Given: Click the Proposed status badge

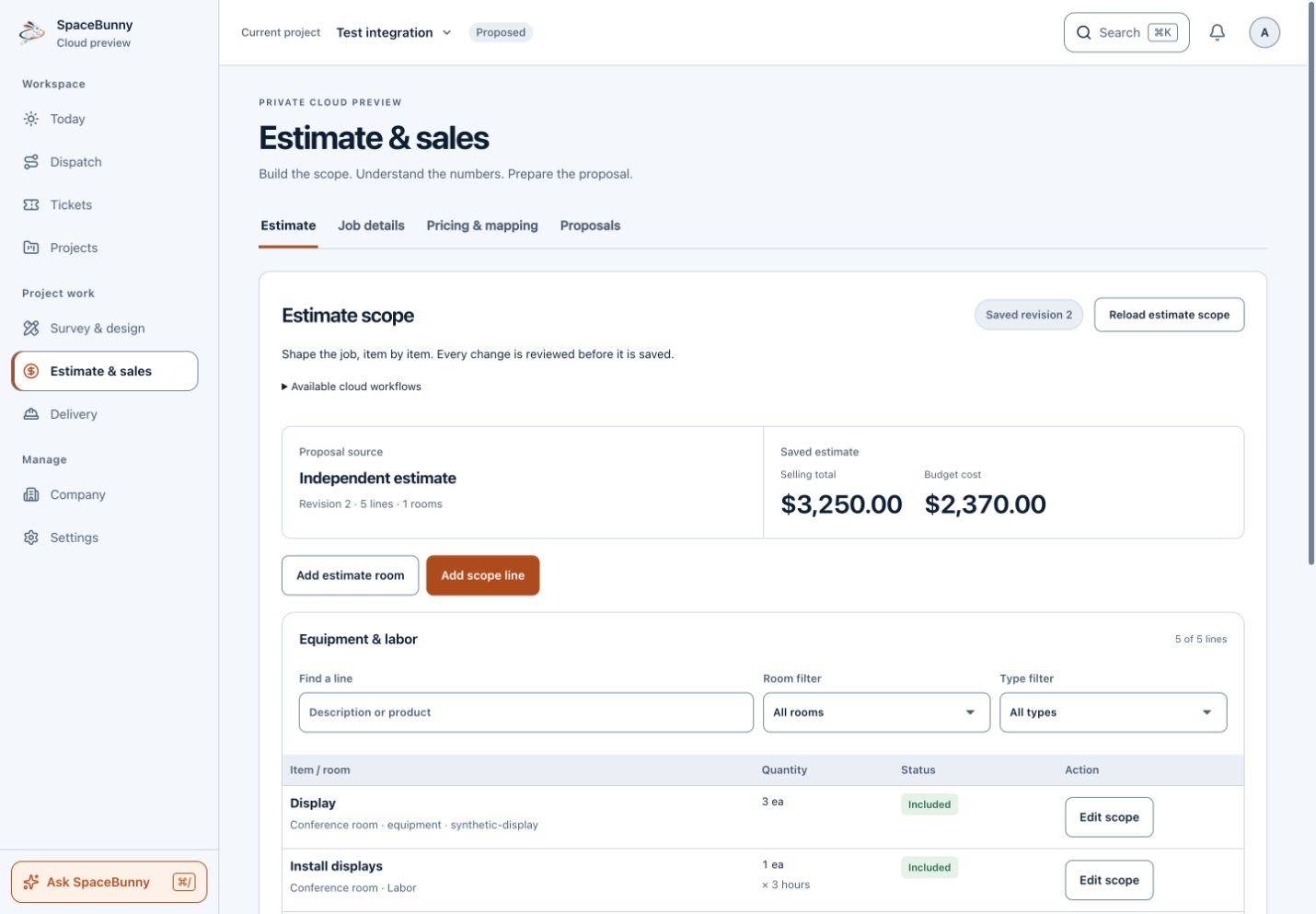Looking at the screenshot, I should pyautogui.click(x=501, y=32).
